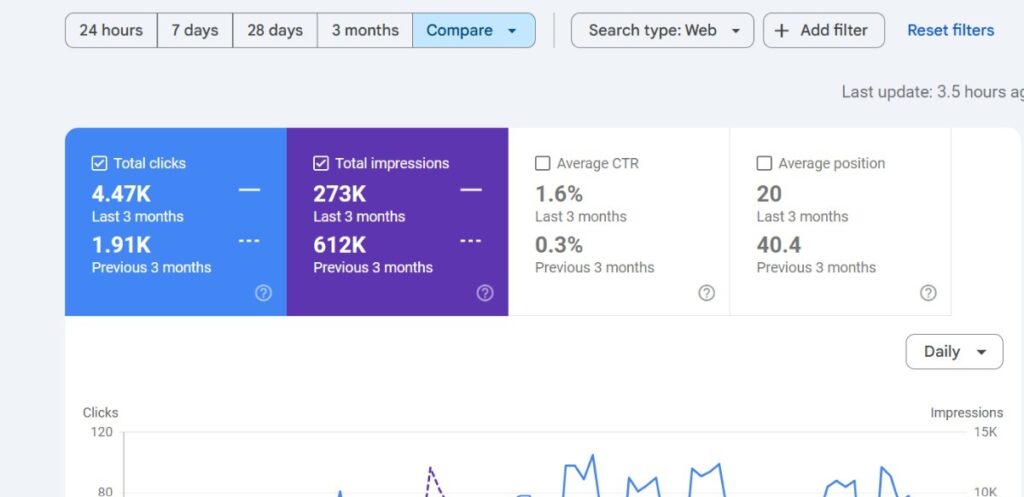Open the Search type: Web dropdown

(x=662, y=30)
